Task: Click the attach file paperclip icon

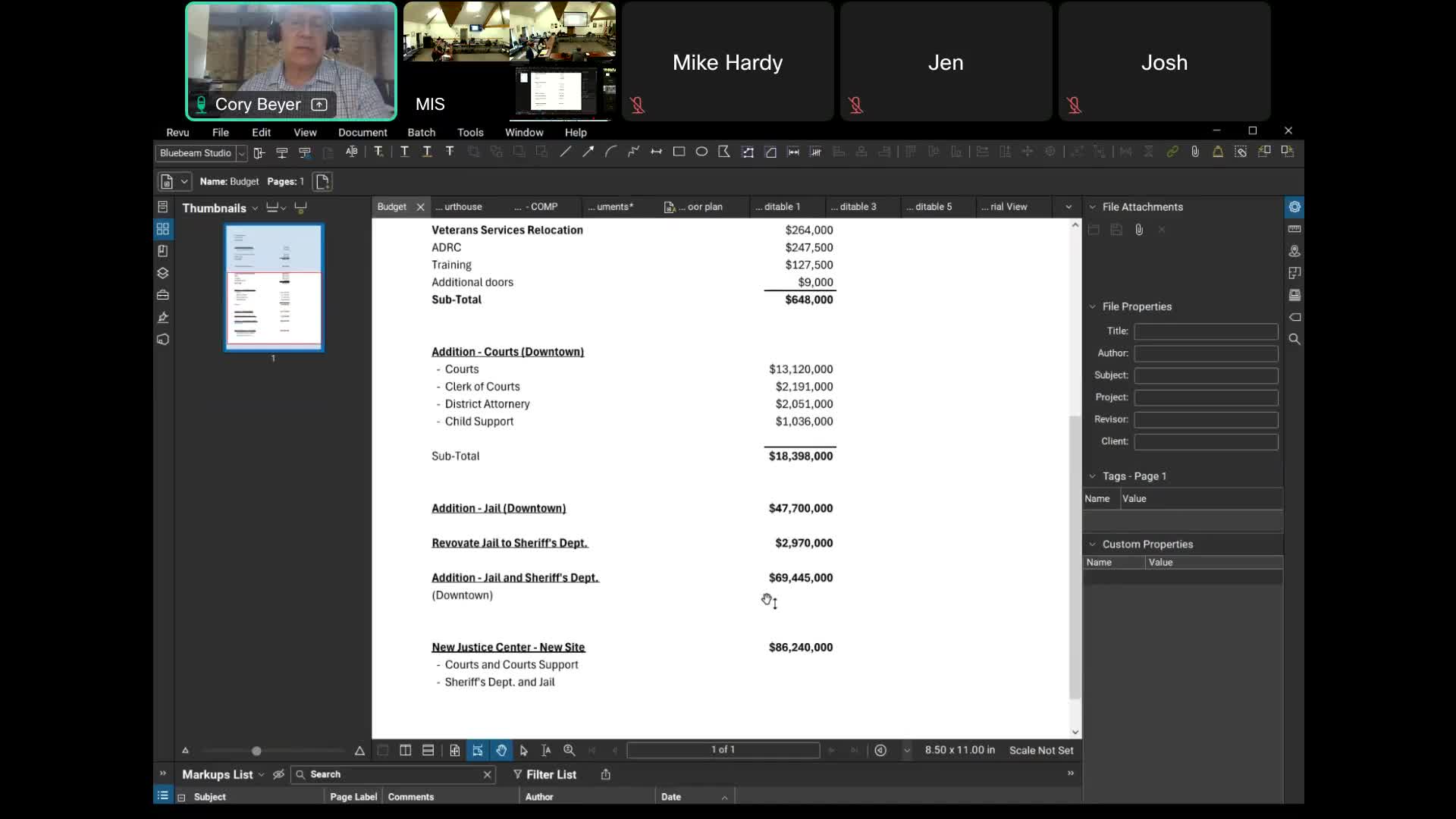Action: click(x=1139, y=230)
